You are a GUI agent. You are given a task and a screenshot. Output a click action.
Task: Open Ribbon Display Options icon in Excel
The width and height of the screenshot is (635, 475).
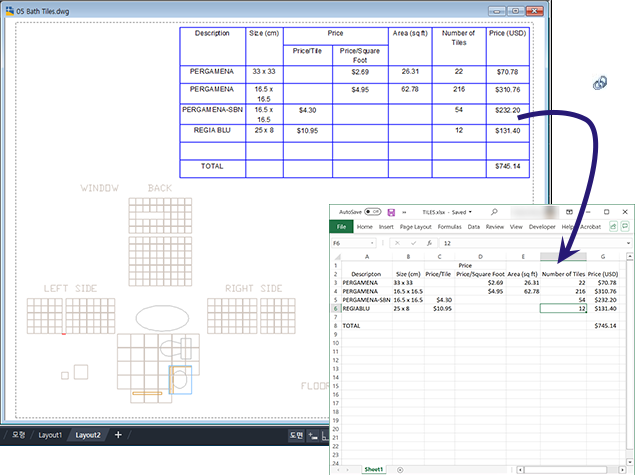(569, 212)
